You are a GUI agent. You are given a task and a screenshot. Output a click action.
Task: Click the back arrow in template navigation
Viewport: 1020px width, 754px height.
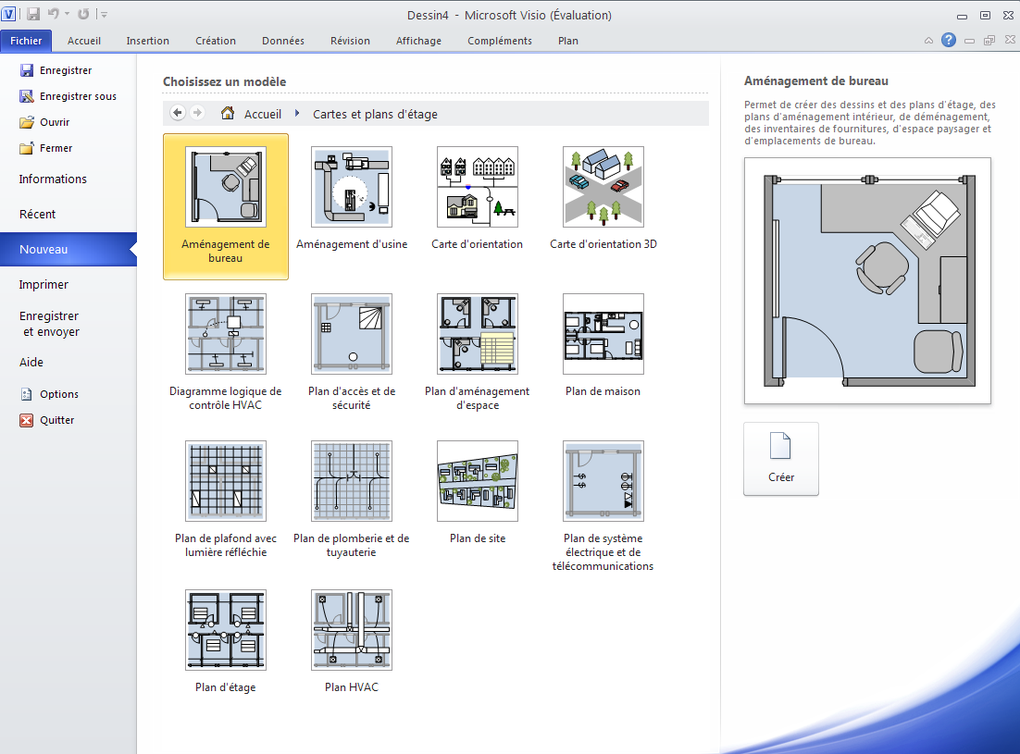coord(178,113)
